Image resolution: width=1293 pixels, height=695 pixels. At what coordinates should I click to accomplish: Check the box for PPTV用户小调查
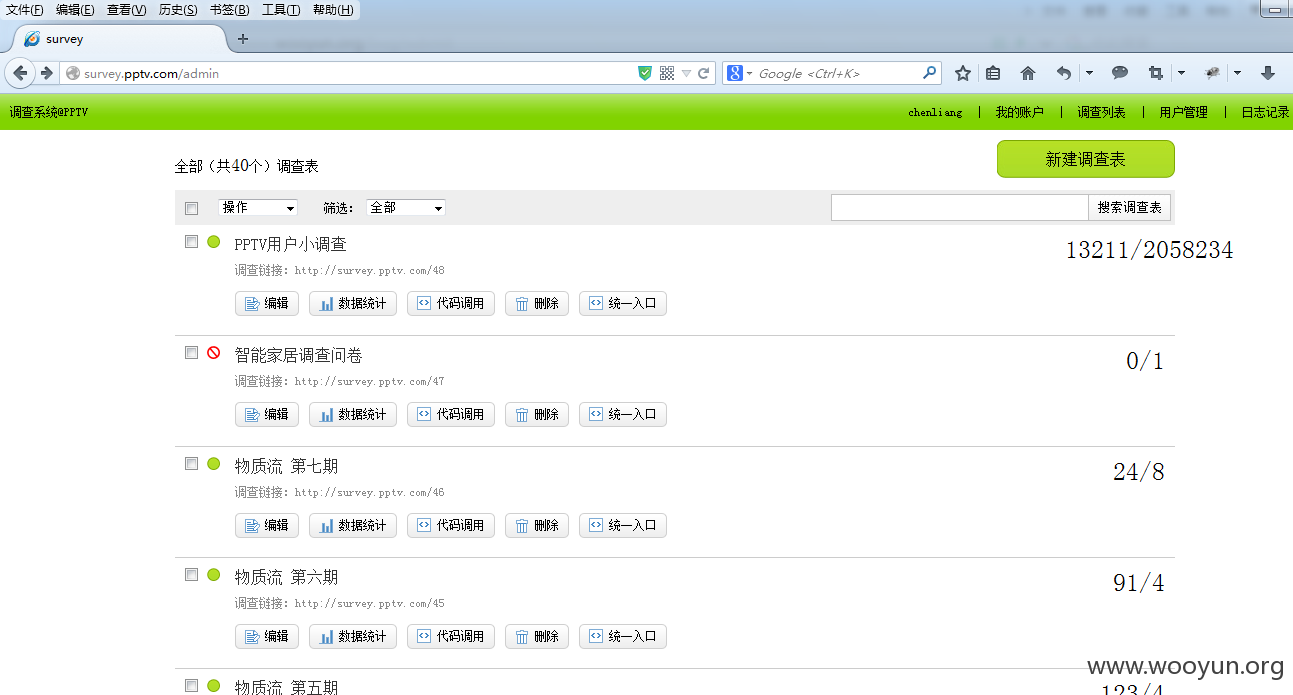[x=192, y=242]
